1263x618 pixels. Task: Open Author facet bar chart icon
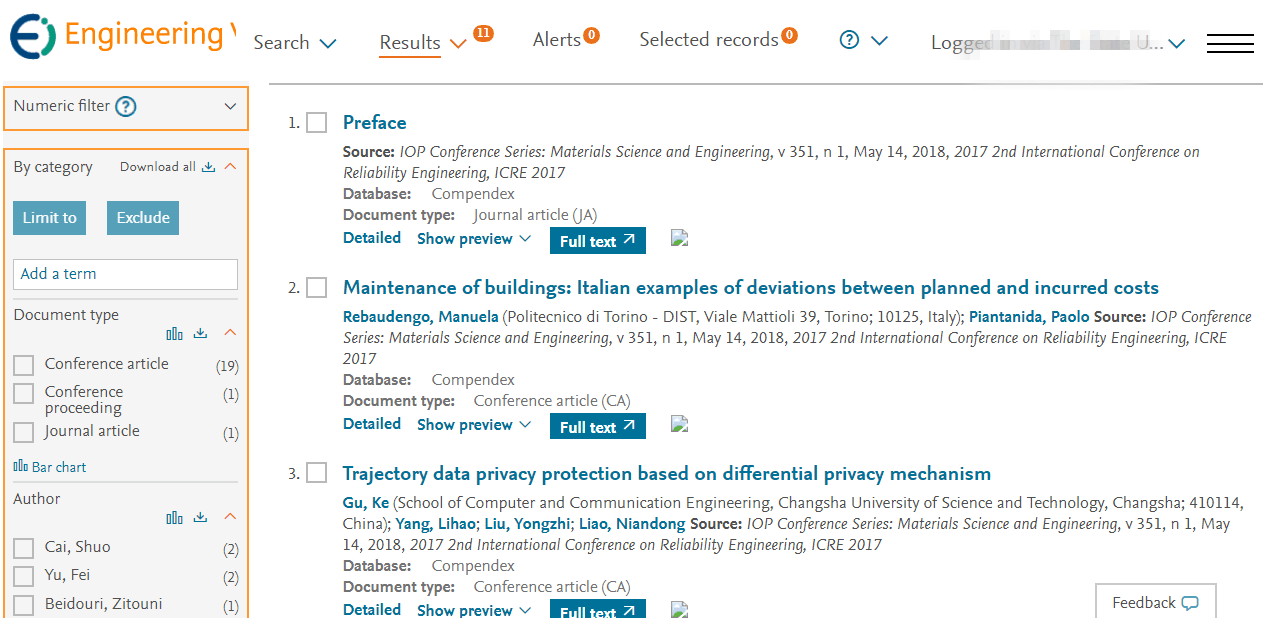(175, 517)
